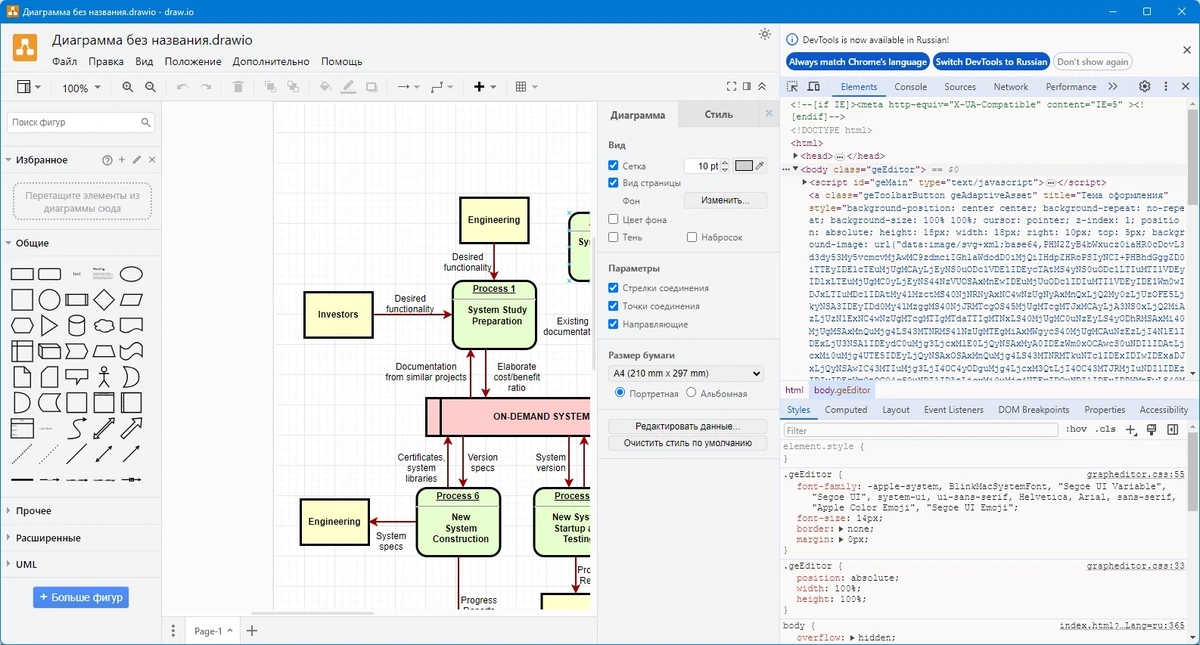Click the DevTools inspect element icon
This screenshot has width=1200, height=645.
(794, 87)
